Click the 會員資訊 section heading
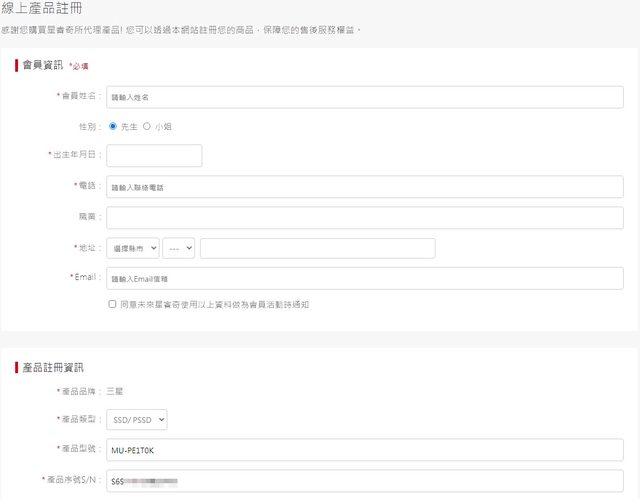 pos(42,65)
